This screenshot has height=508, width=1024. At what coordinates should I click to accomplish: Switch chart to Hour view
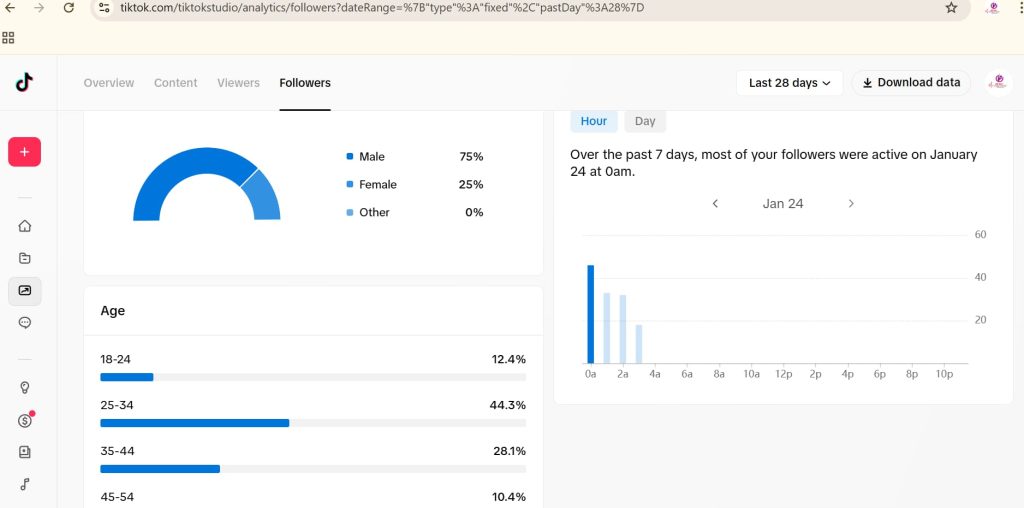[594, 121]
